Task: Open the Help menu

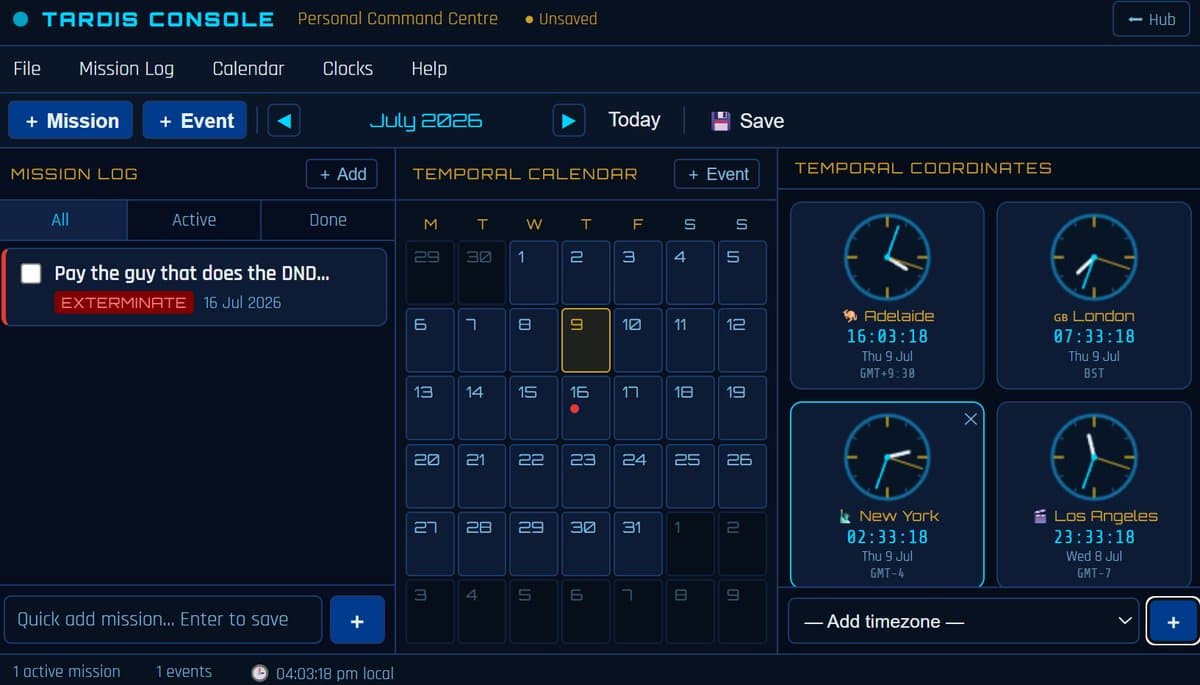Action: [x=429, y=68]
